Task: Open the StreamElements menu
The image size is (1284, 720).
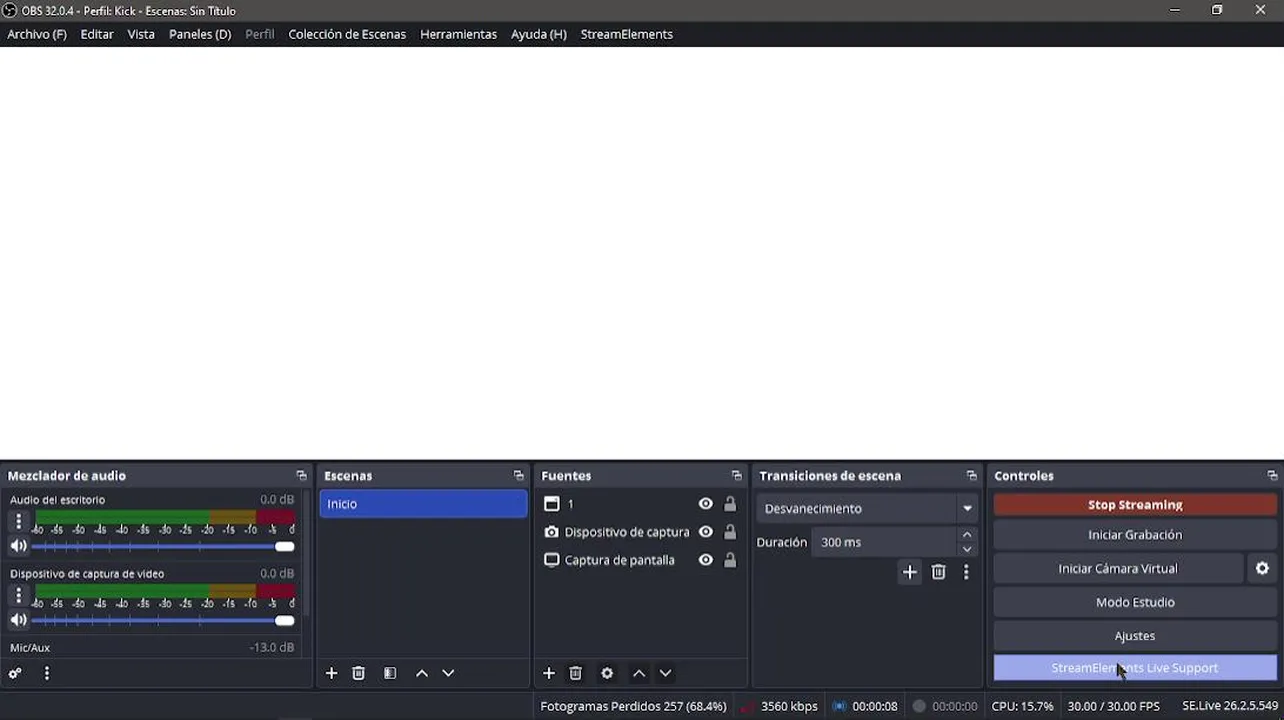Action: (x=627, y=34)
